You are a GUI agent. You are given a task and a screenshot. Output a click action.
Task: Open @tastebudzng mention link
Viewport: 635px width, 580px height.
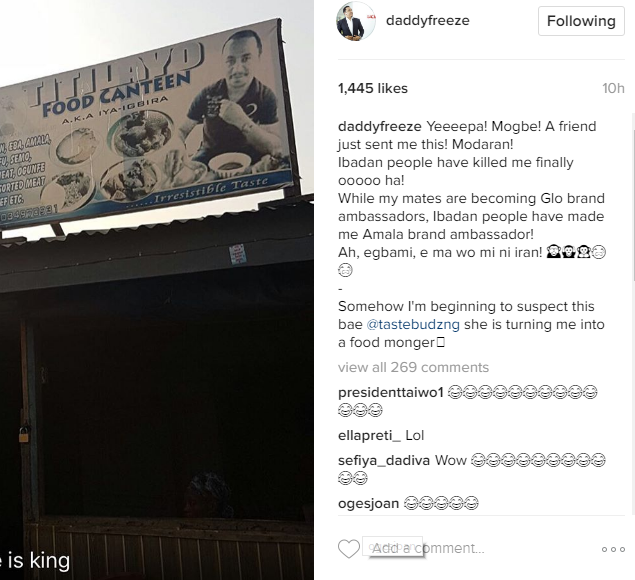pos(413,324)
